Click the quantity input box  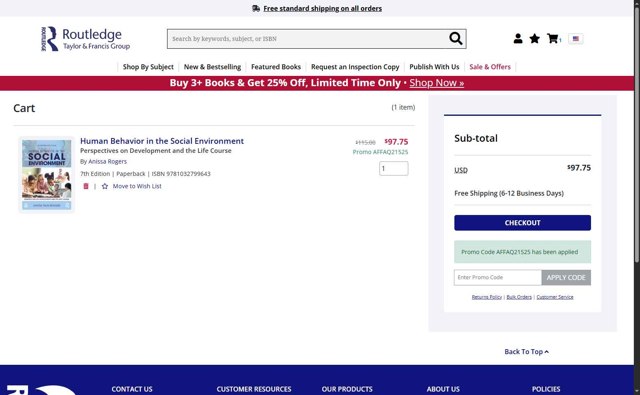[x=393, y=169]
